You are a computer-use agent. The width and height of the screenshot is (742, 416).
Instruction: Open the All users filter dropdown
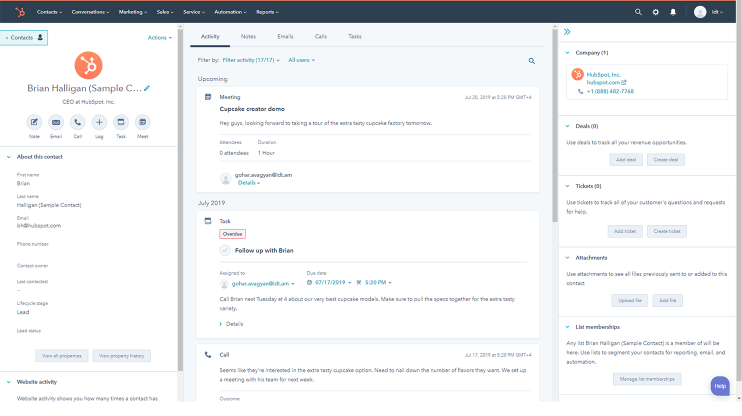tap(301, 60)
